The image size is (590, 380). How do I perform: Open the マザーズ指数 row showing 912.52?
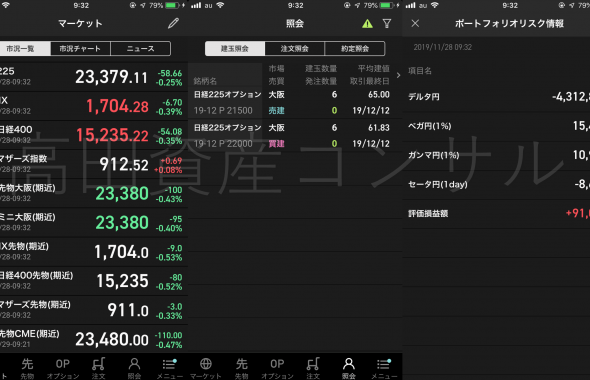coord(93,164)
